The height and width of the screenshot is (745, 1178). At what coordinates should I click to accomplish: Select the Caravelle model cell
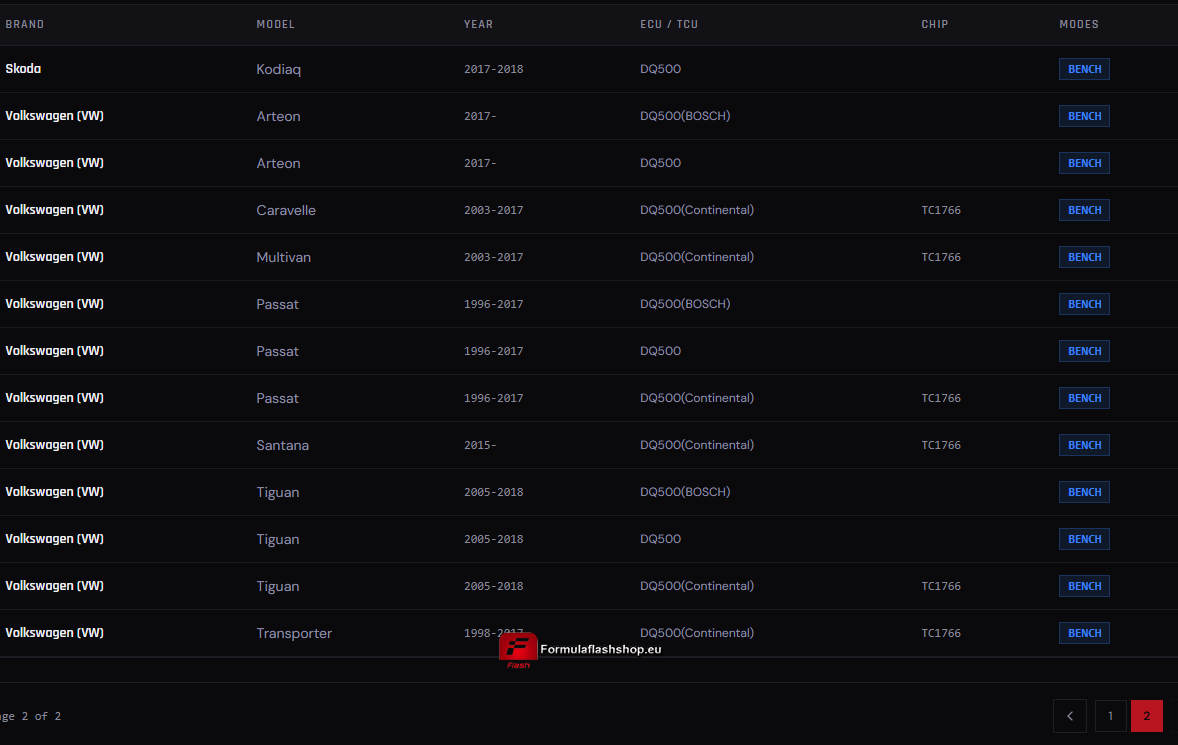[286, 210]
